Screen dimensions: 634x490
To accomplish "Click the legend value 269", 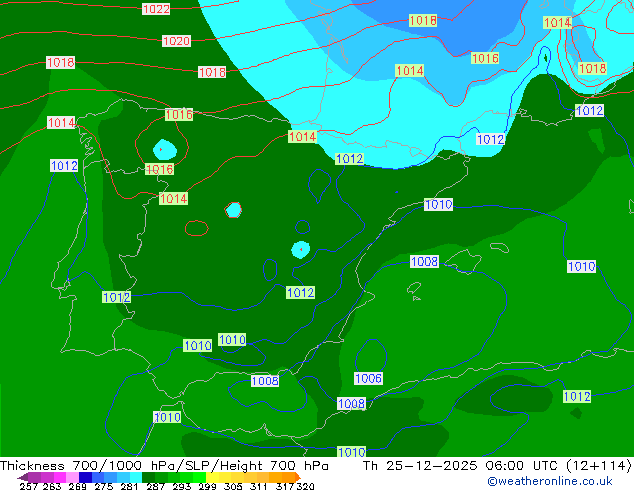I will [x=78, y=486].
